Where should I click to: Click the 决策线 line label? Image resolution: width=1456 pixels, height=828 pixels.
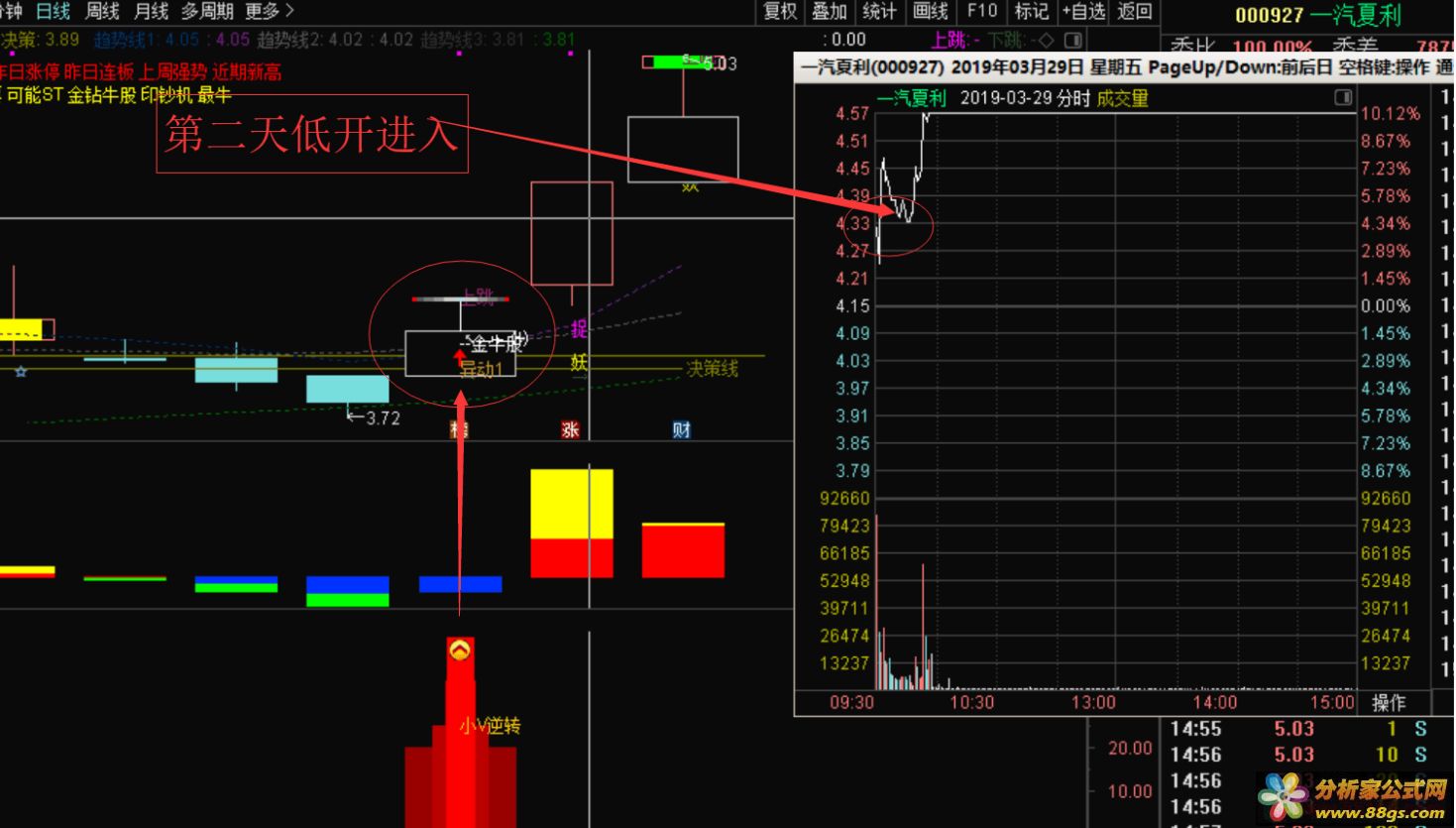pos(712,368)
